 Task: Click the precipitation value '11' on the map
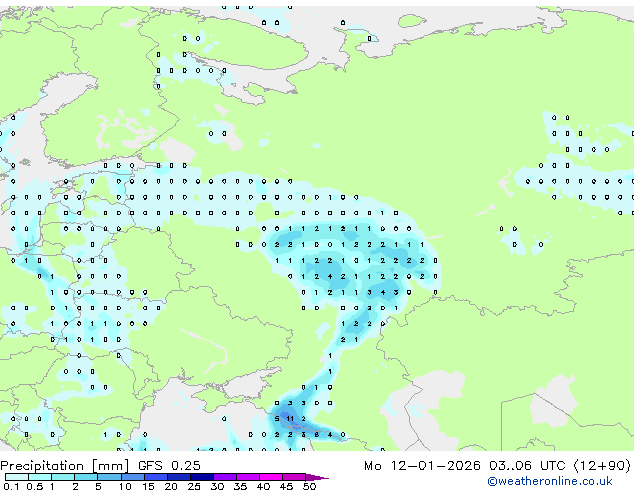coord(290,419)
